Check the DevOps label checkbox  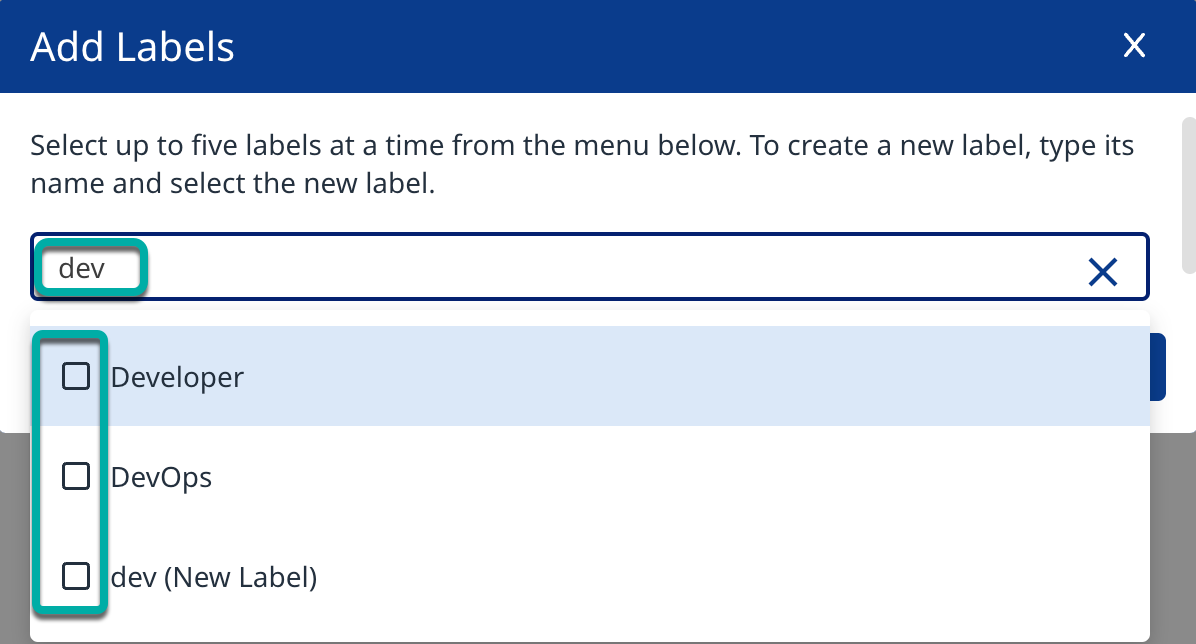(x=76, y=477)
